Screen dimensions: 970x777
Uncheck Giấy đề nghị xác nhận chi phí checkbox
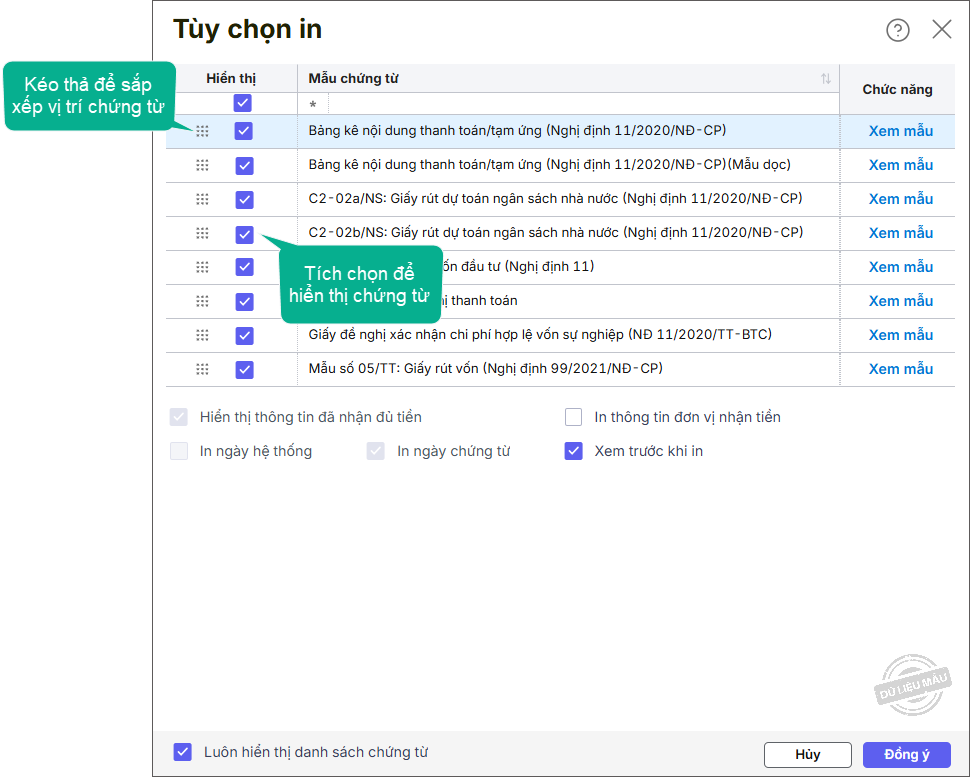(244, 336)
